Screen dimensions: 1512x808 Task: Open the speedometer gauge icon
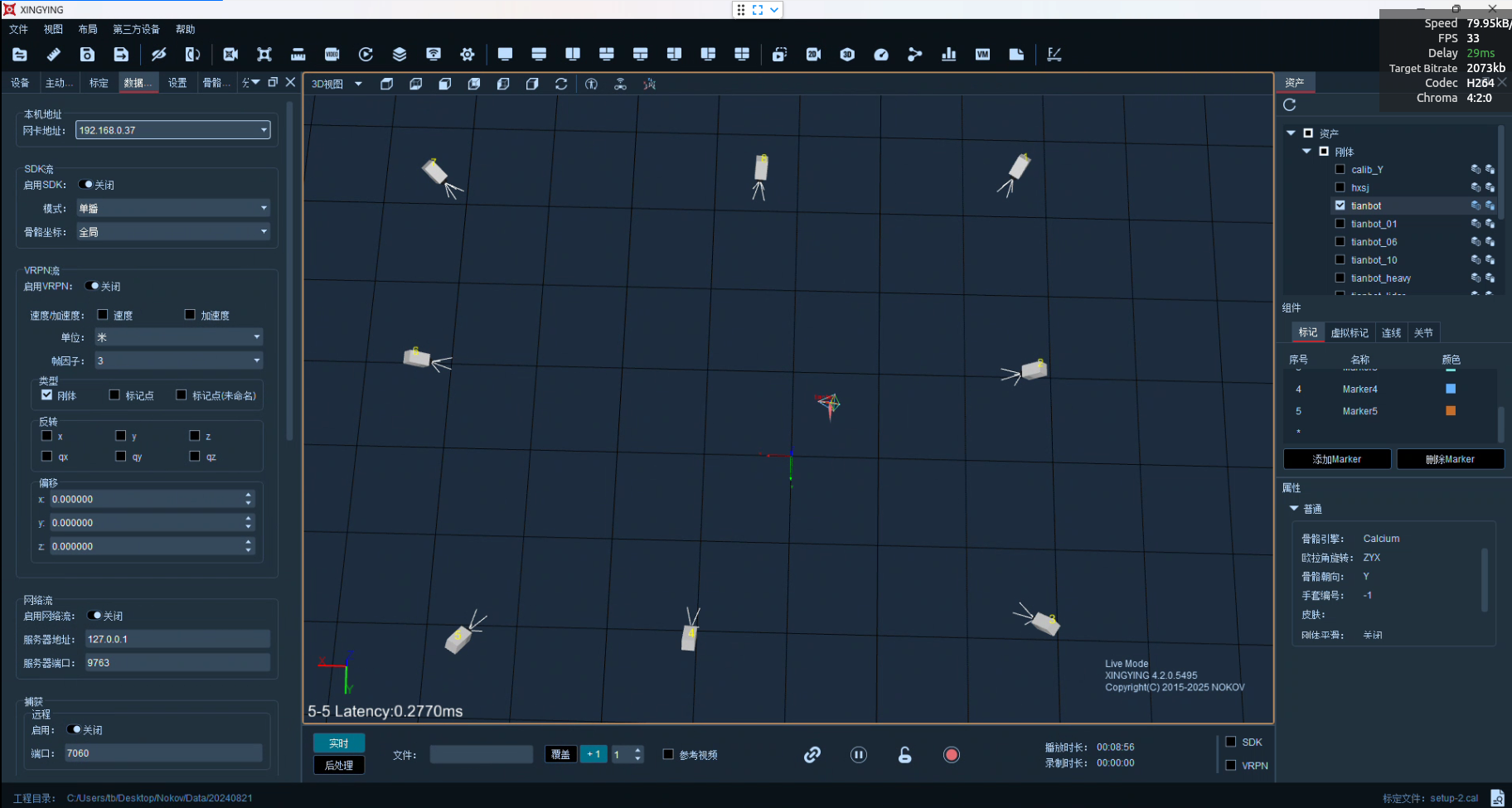click(x=881, y=55)
